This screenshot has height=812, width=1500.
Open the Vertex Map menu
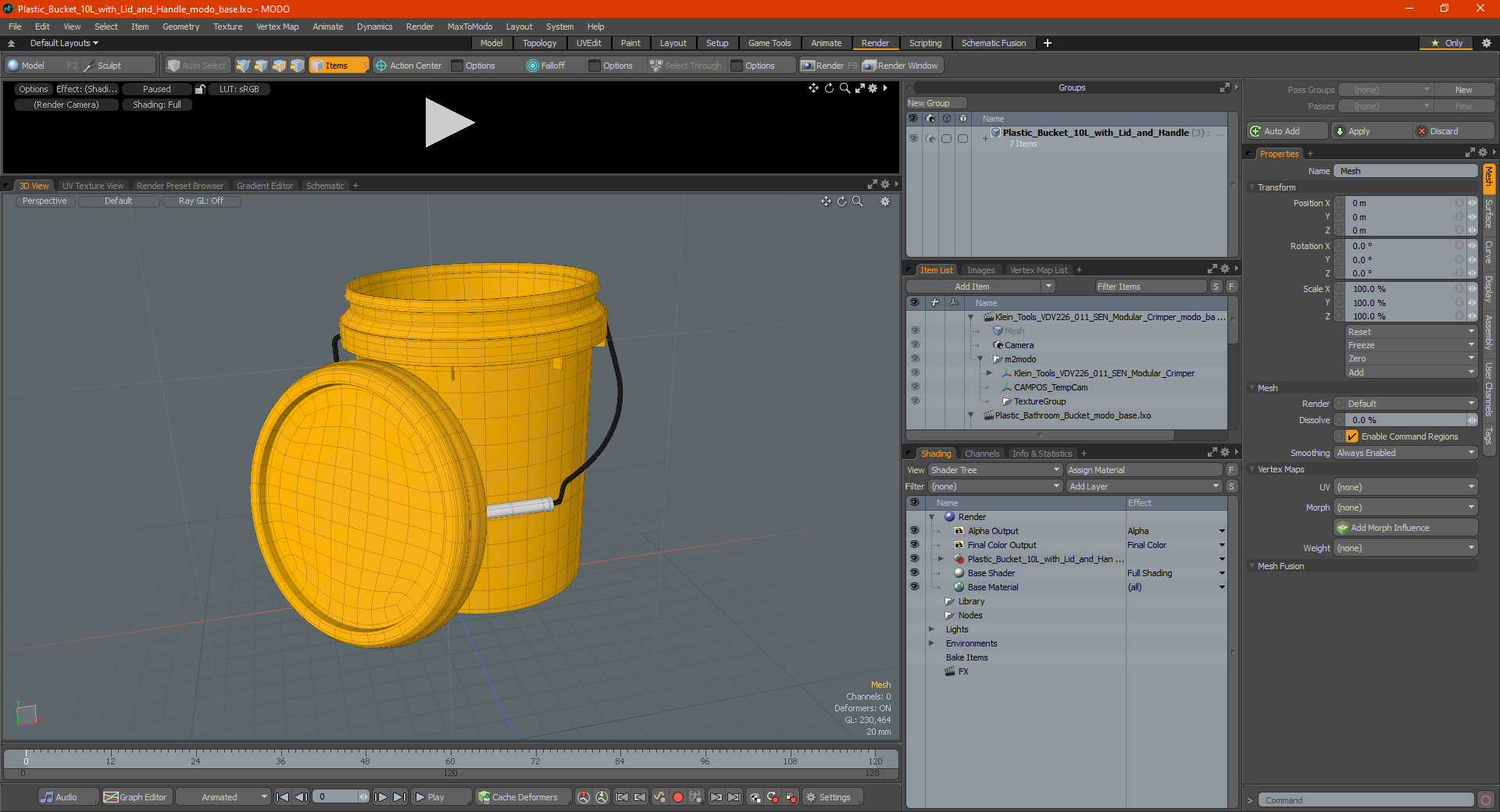(x=277, y=27)
